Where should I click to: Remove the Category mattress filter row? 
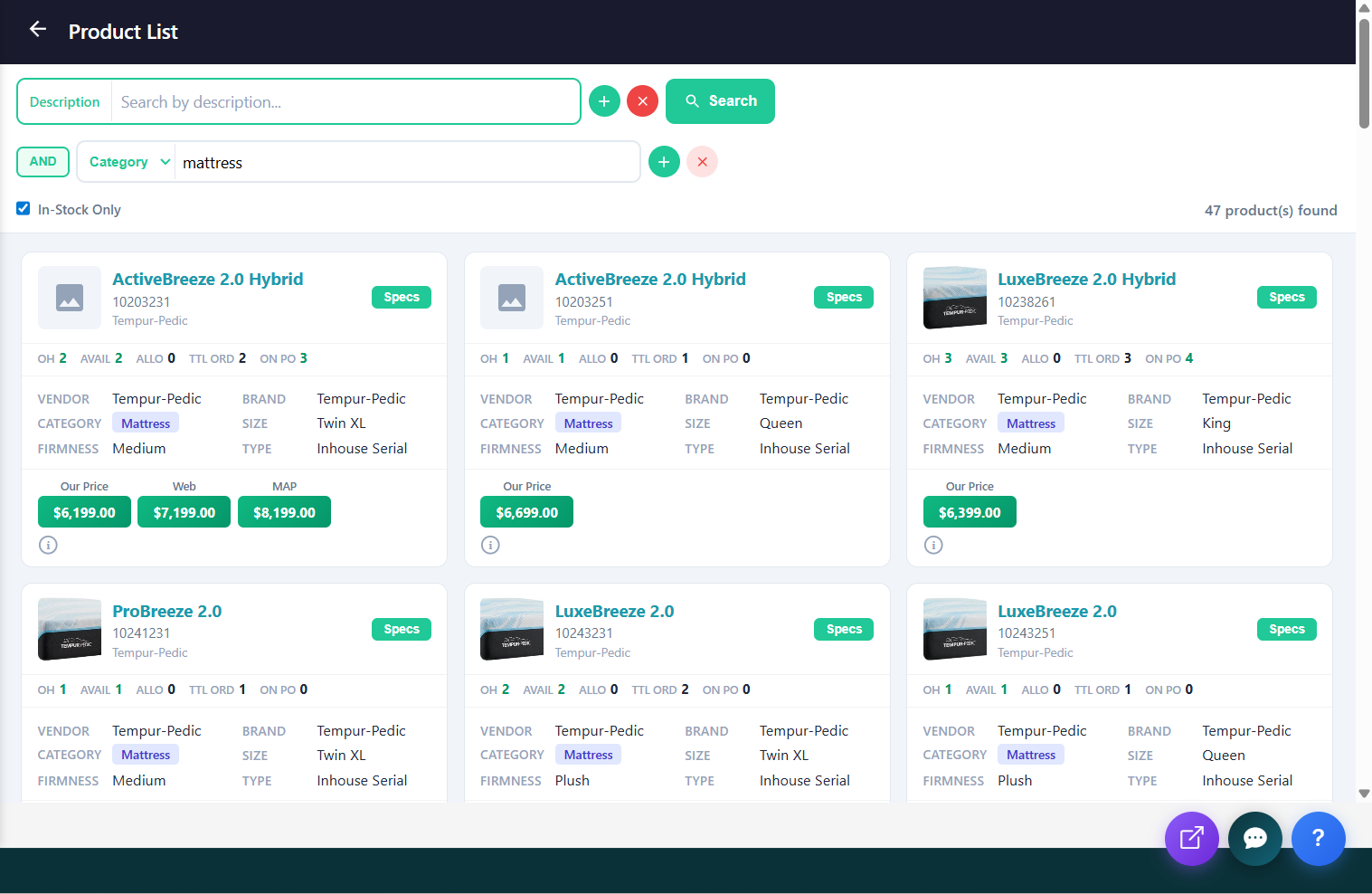click(x=703, y=162)
